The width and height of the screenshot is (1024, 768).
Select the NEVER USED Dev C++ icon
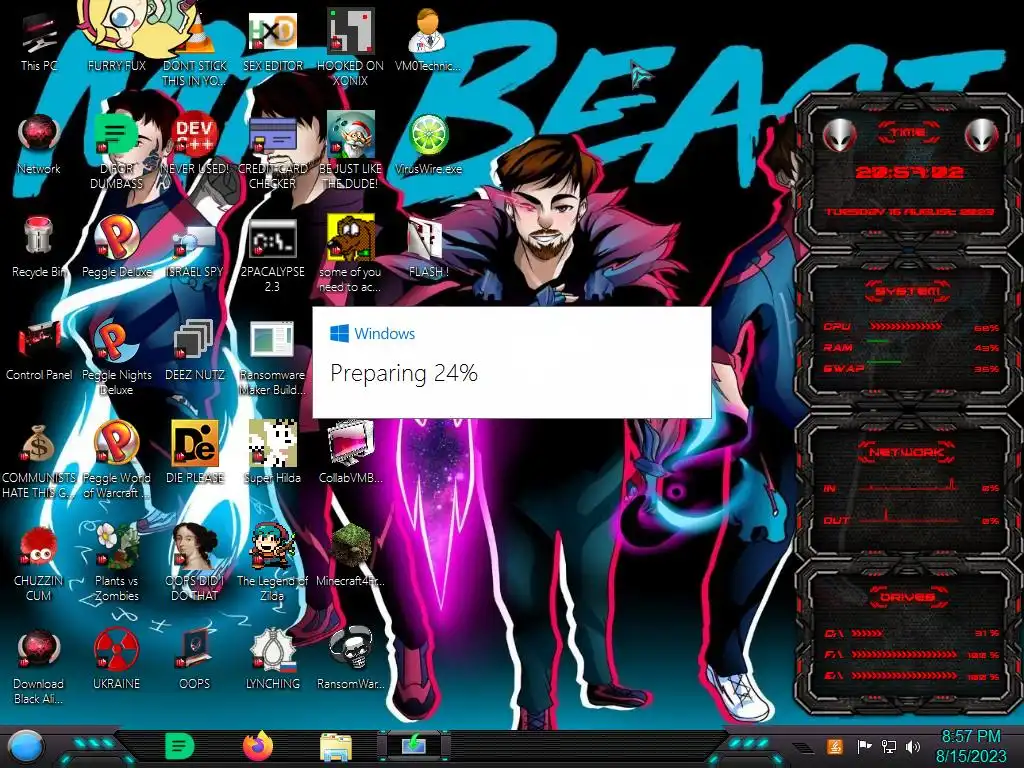[x=195, y=144]
